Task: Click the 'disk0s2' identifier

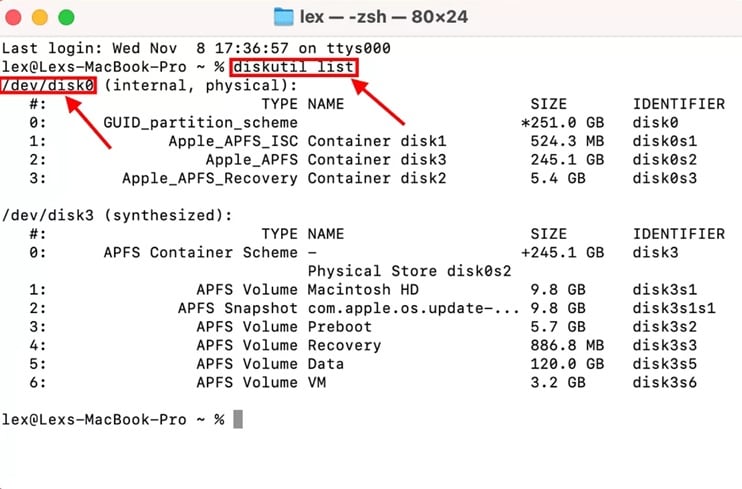Action: pyautogui.click(x=664, y=160)
